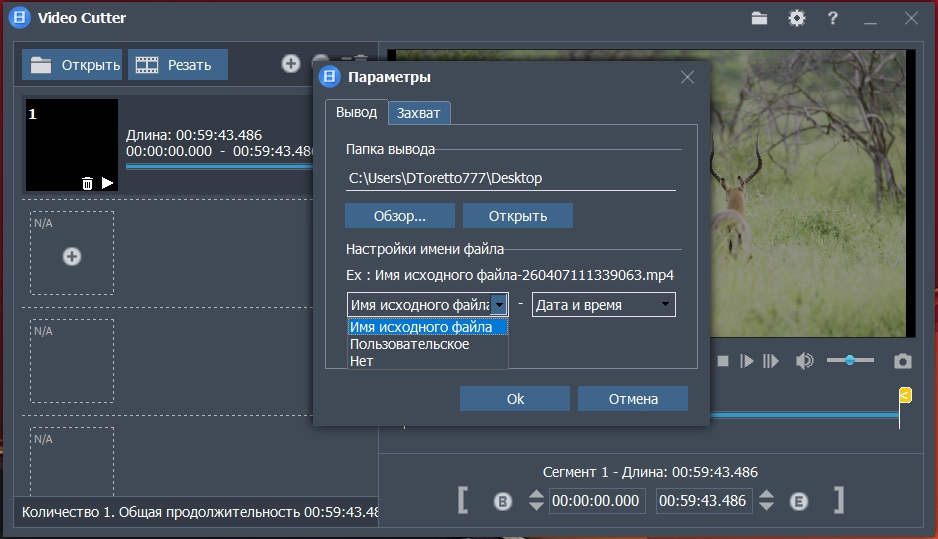The height and width of the screenshot is (539, 938).
Task: Switch to the Вывод tab
Action: click(x=357, y=112)
